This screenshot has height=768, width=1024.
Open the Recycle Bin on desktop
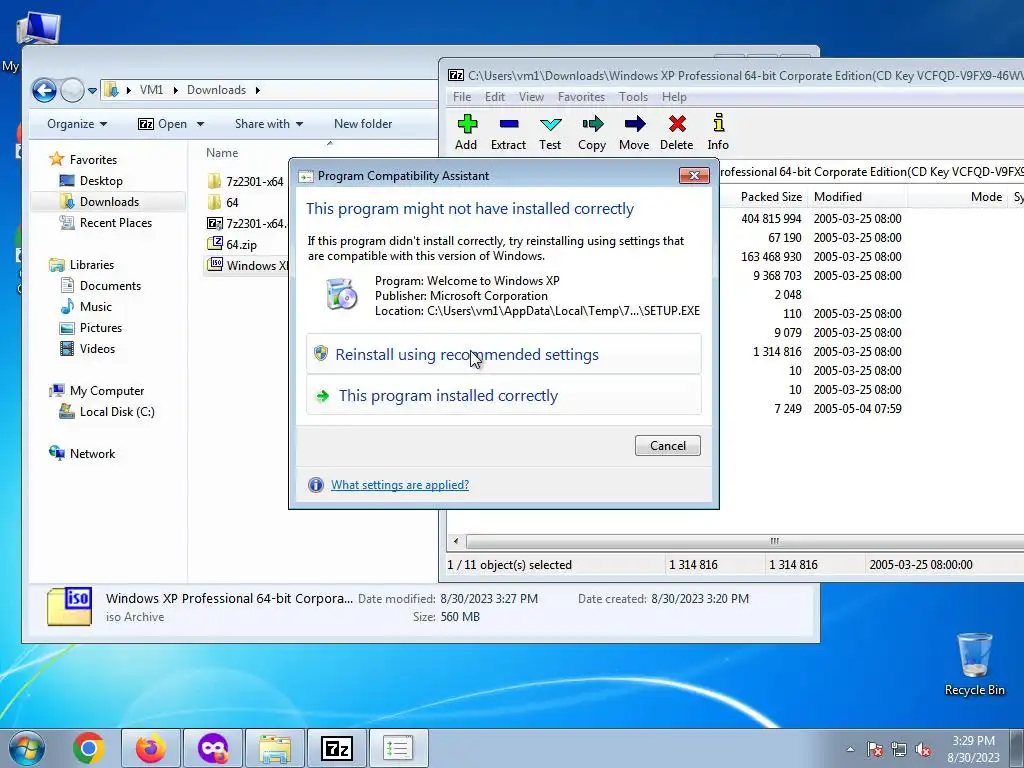click(x=974, y=665)
